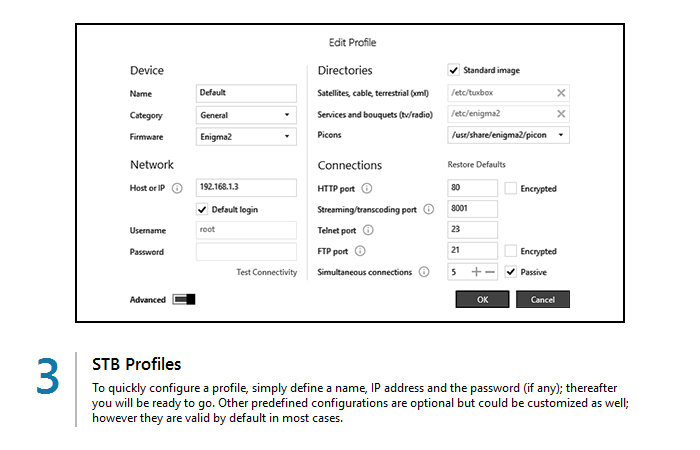This screenshot has width=700, height=450.
Task: Click the Test Connectivity link
Action: [x=266, y=272]
